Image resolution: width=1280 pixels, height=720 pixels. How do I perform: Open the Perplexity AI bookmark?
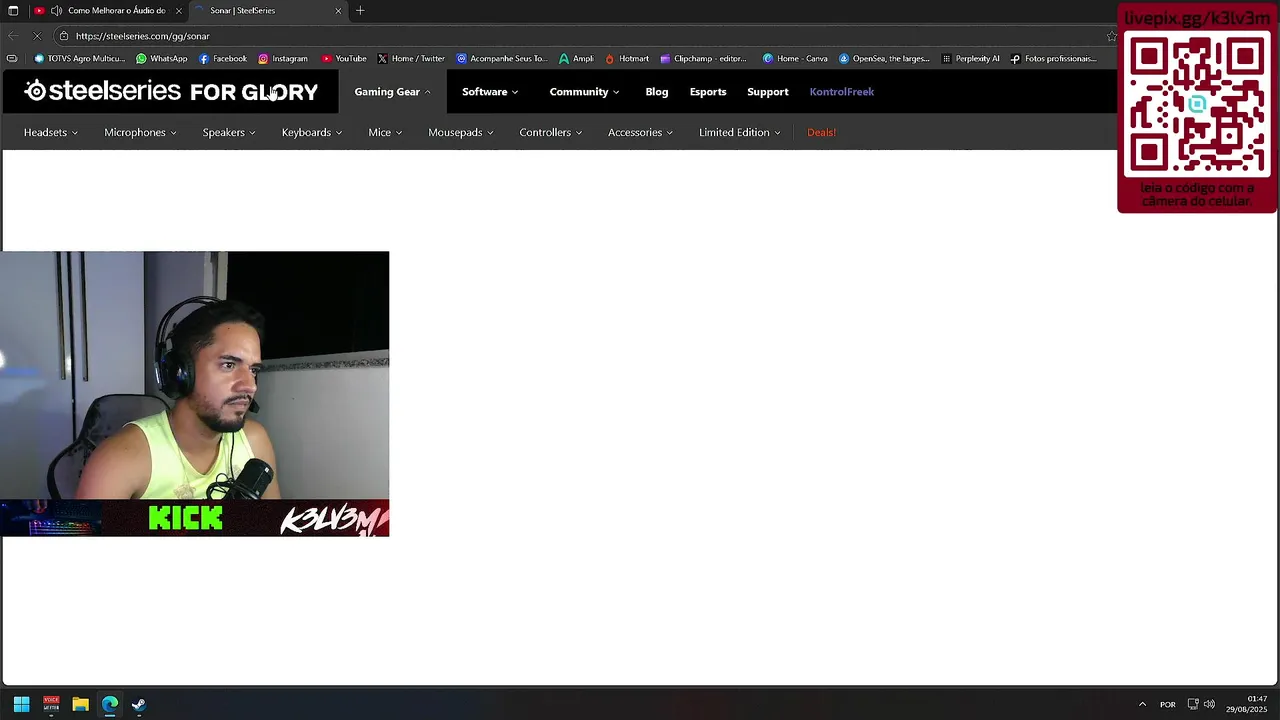pyautogui.click(x=970, y=58)
